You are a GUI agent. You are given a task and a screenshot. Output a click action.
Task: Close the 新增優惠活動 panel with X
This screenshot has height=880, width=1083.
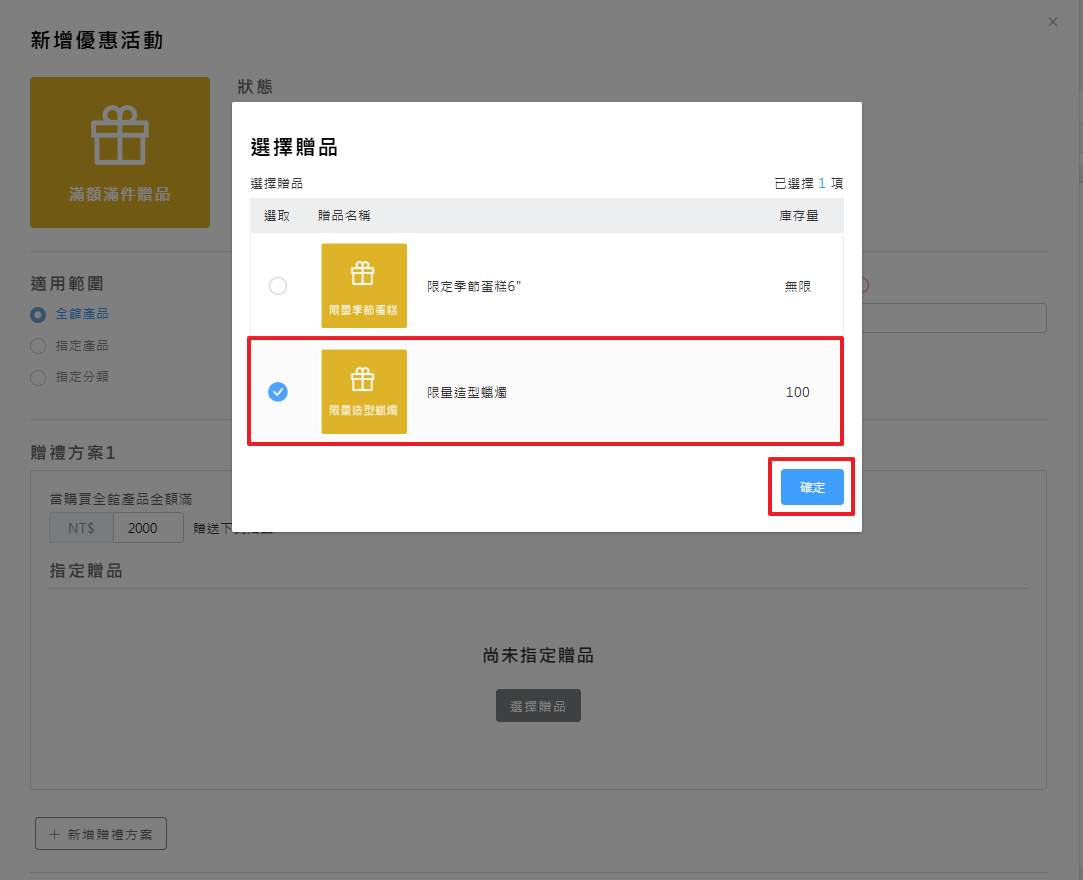point(1052,22)
